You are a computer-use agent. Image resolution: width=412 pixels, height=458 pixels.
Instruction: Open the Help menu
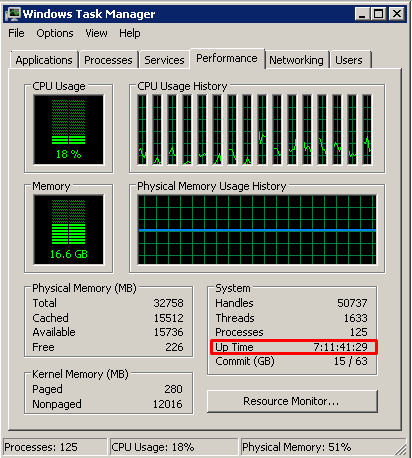pyautogui.click(x=130, y=33)
